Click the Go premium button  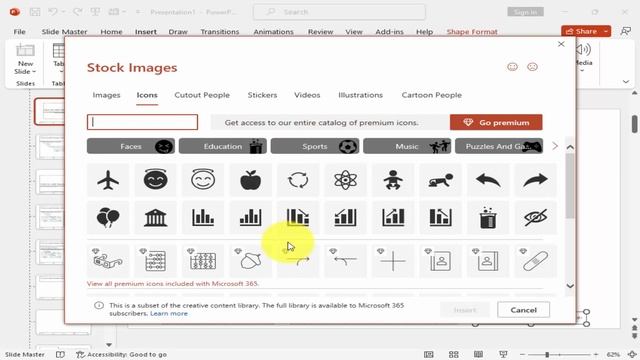coord(496,122)
